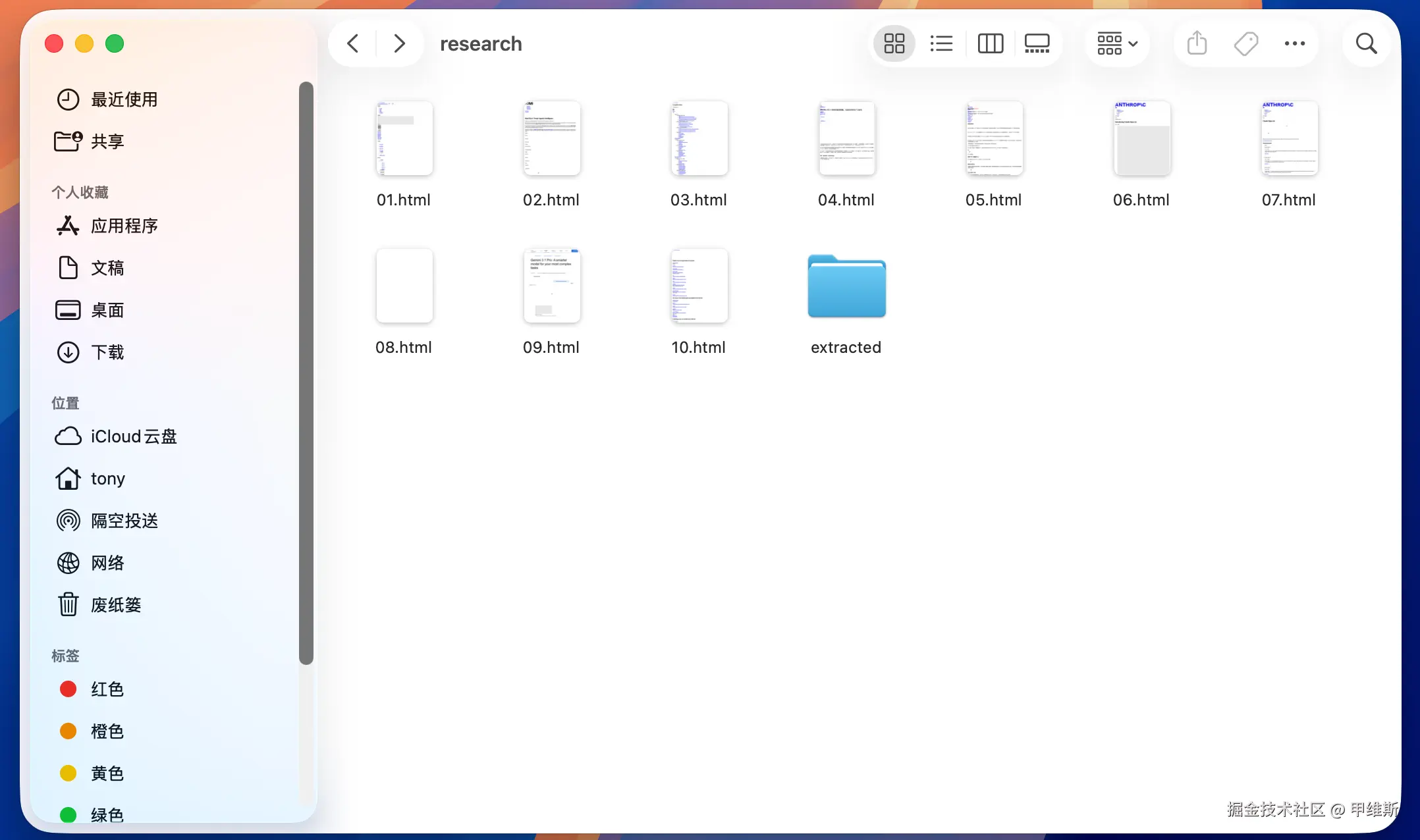Switch to gallery view
This screenshot has width=1420, height=840.
pos(1037,44)
